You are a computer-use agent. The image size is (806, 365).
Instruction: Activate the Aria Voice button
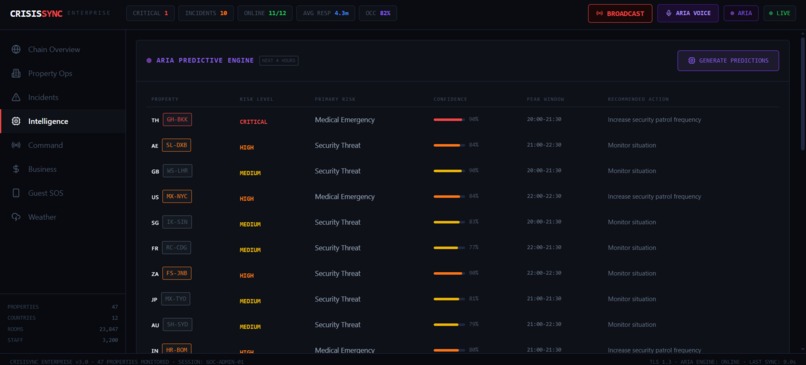pyautogui.click(x=688, y=13)
